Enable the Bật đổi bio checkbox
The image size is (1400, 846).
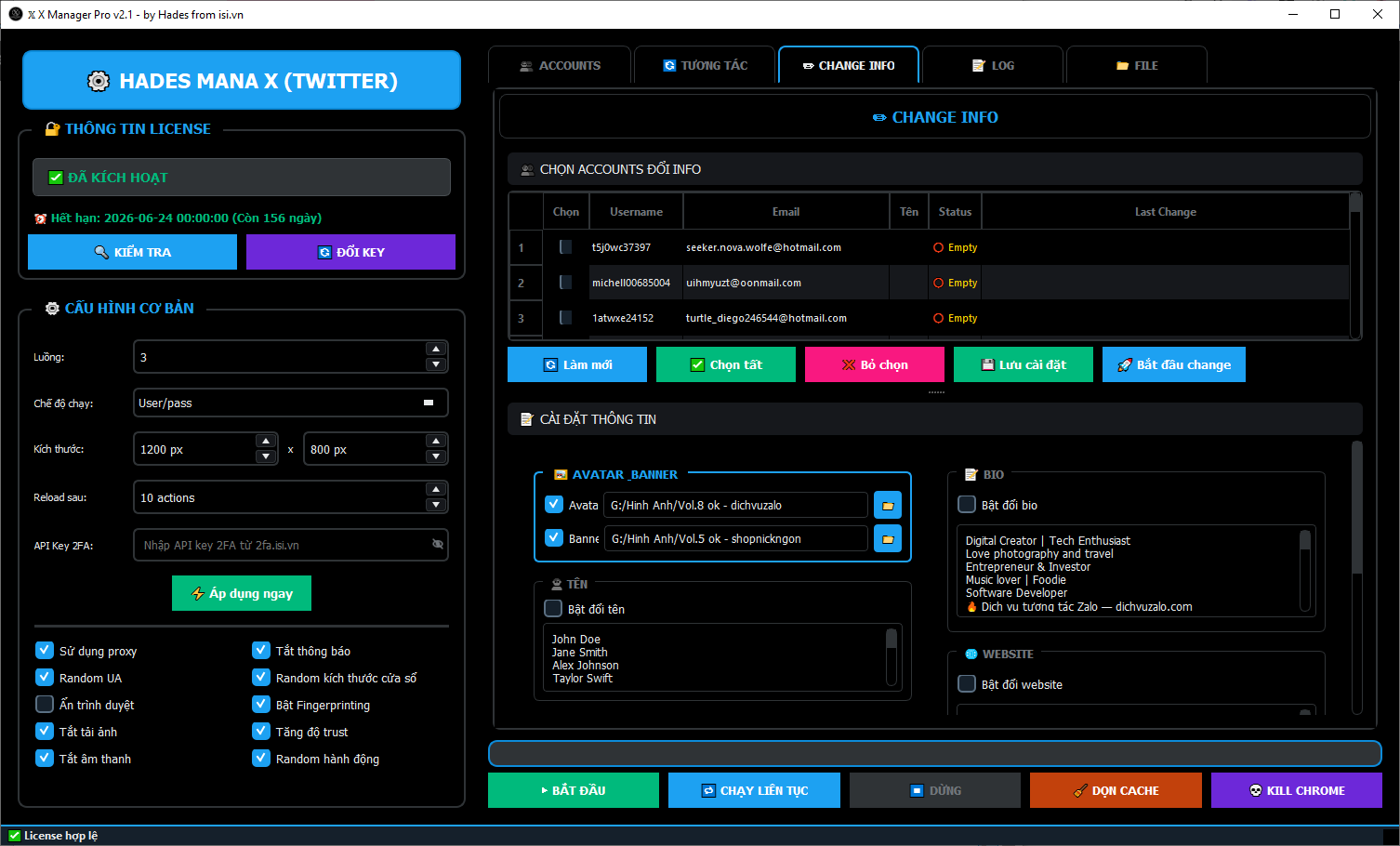click(x=967, y=505)
